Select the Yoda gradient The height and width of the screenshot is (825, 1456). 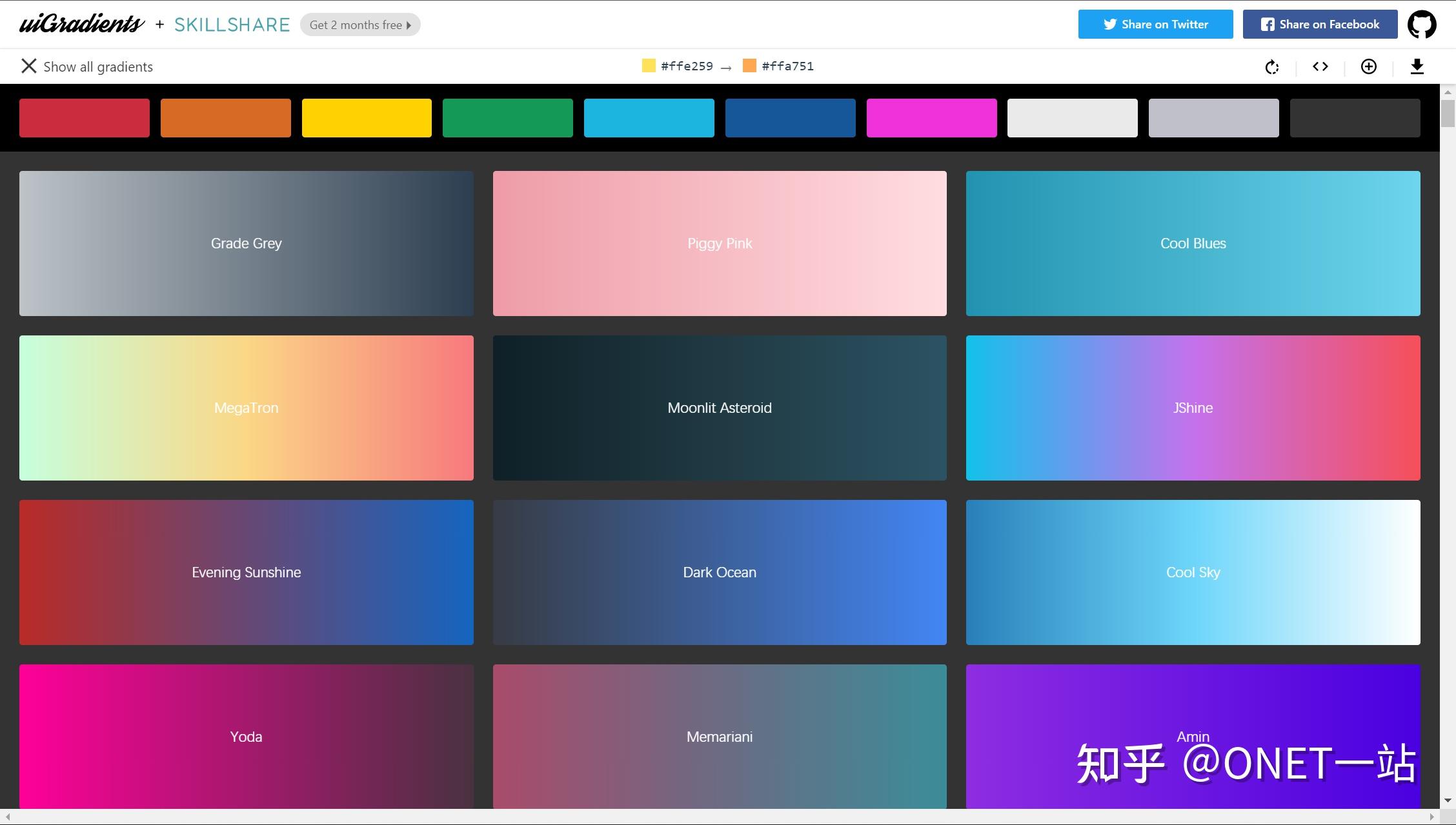tap(247, 737)
